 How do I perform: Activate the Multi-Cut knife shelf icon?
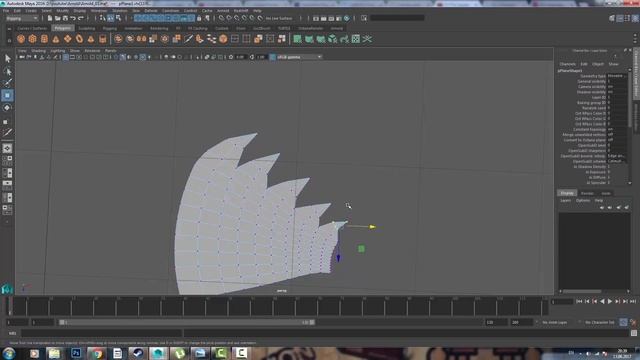188,39
